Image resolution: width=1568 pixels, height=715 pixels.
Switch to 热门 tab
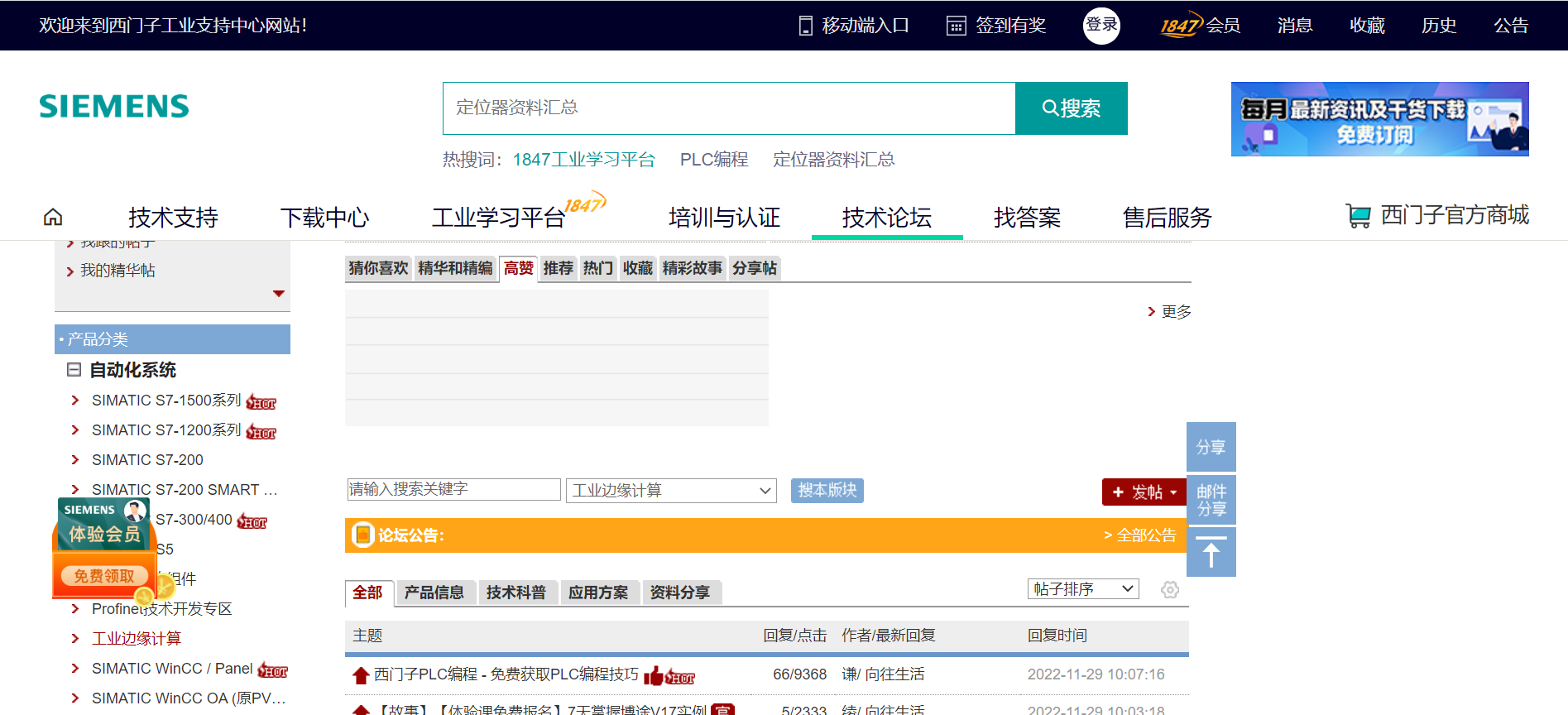point(598,268)
